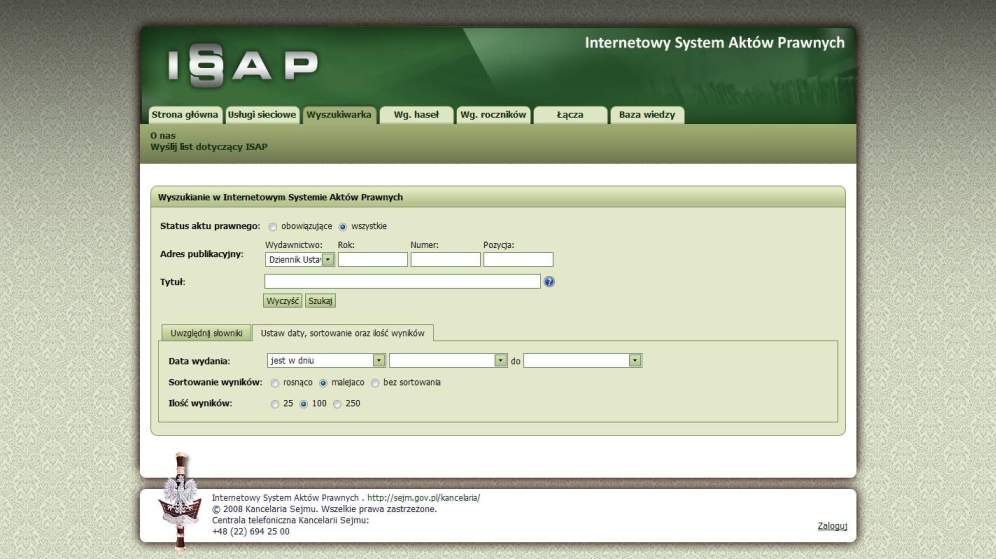The width and height of the screenshot is (996, 559).
Task: Open the 'jest w dniu' date condition dropdown
Action: coord(326,360)
